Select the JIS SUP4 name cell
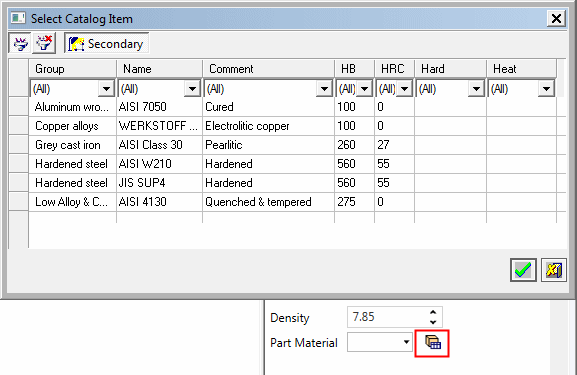The width and height of the screenshot is (577, 375). (x=159, y=183)
